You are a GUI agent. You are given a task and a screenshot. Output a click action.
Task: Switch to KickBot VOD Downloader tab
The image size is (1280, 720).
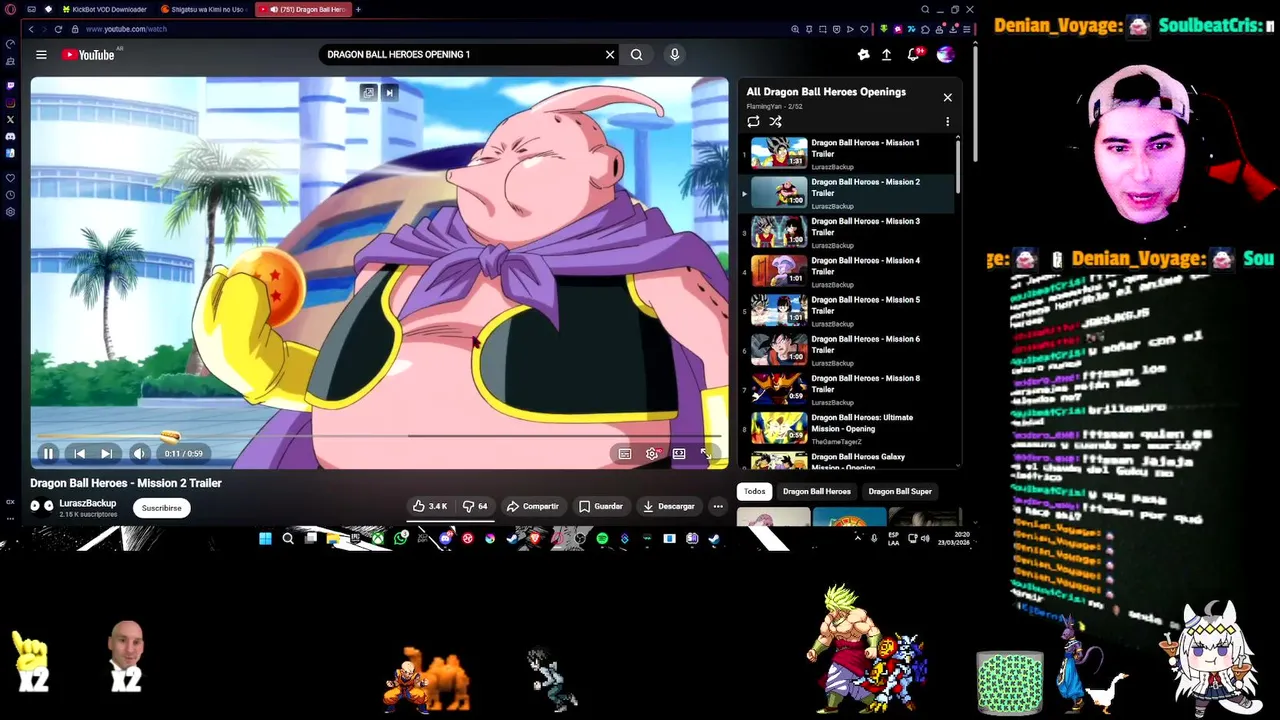[105, 9]
